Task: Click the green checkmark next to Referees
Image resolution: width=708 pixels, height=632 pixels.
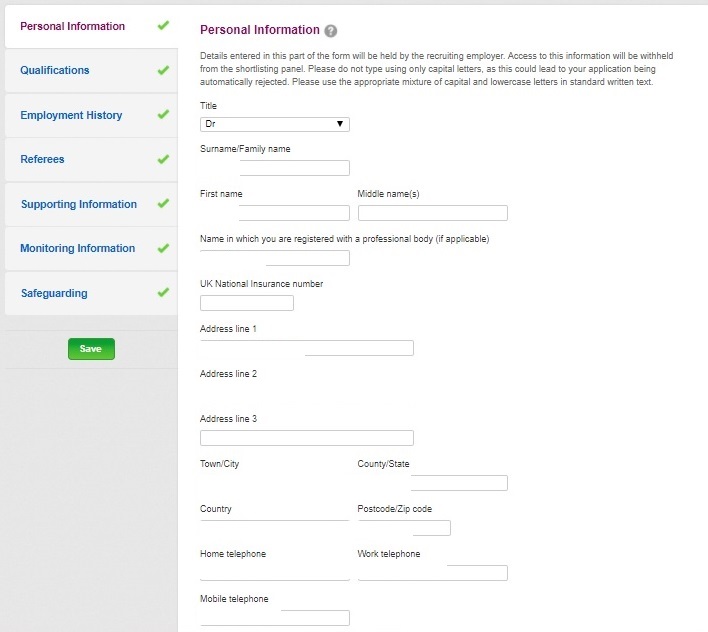Action: coord(163,159)
